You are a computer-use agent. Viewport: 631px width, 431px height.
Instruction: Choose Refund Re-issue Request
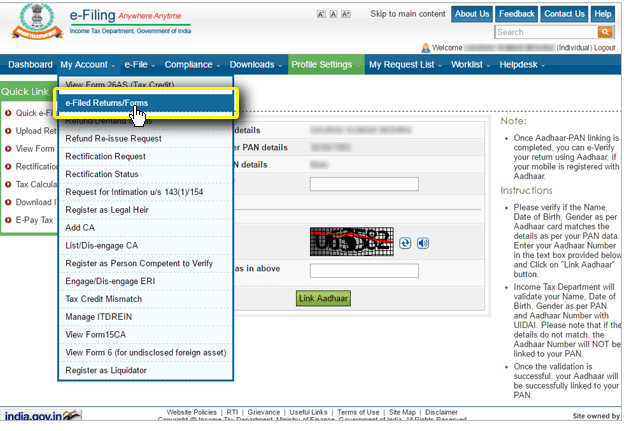[x=146, y=138]
